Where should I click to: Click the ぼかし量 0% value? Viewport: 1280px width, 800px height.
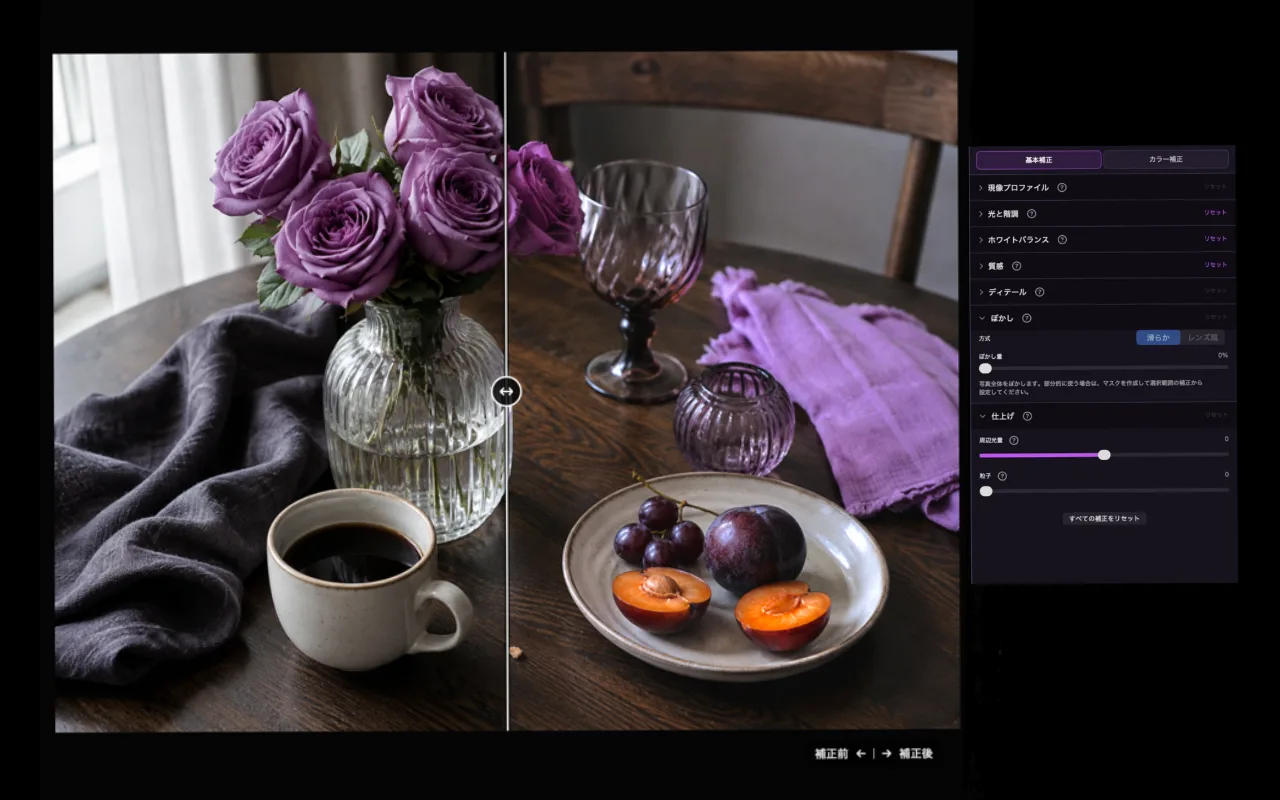tap(1222, 355)
